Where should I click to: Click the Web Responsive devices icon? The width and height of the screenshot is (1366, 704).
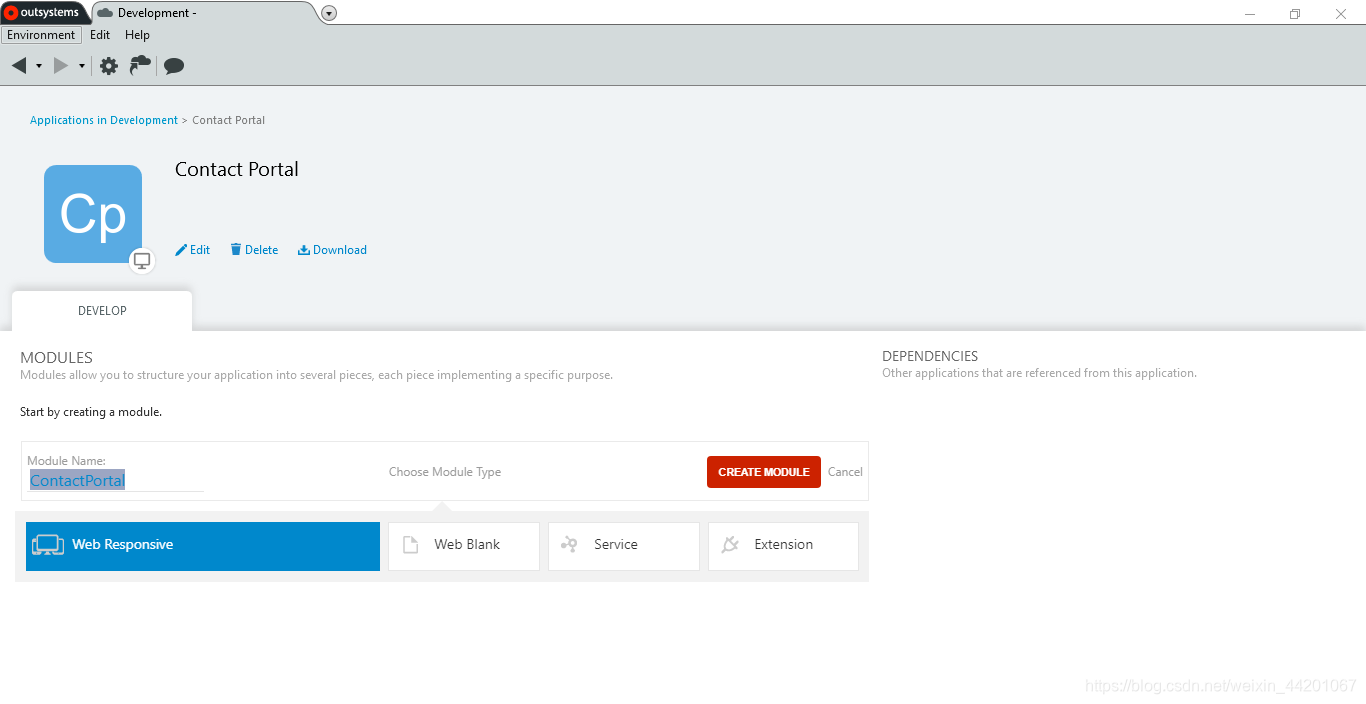coord(48,545)
